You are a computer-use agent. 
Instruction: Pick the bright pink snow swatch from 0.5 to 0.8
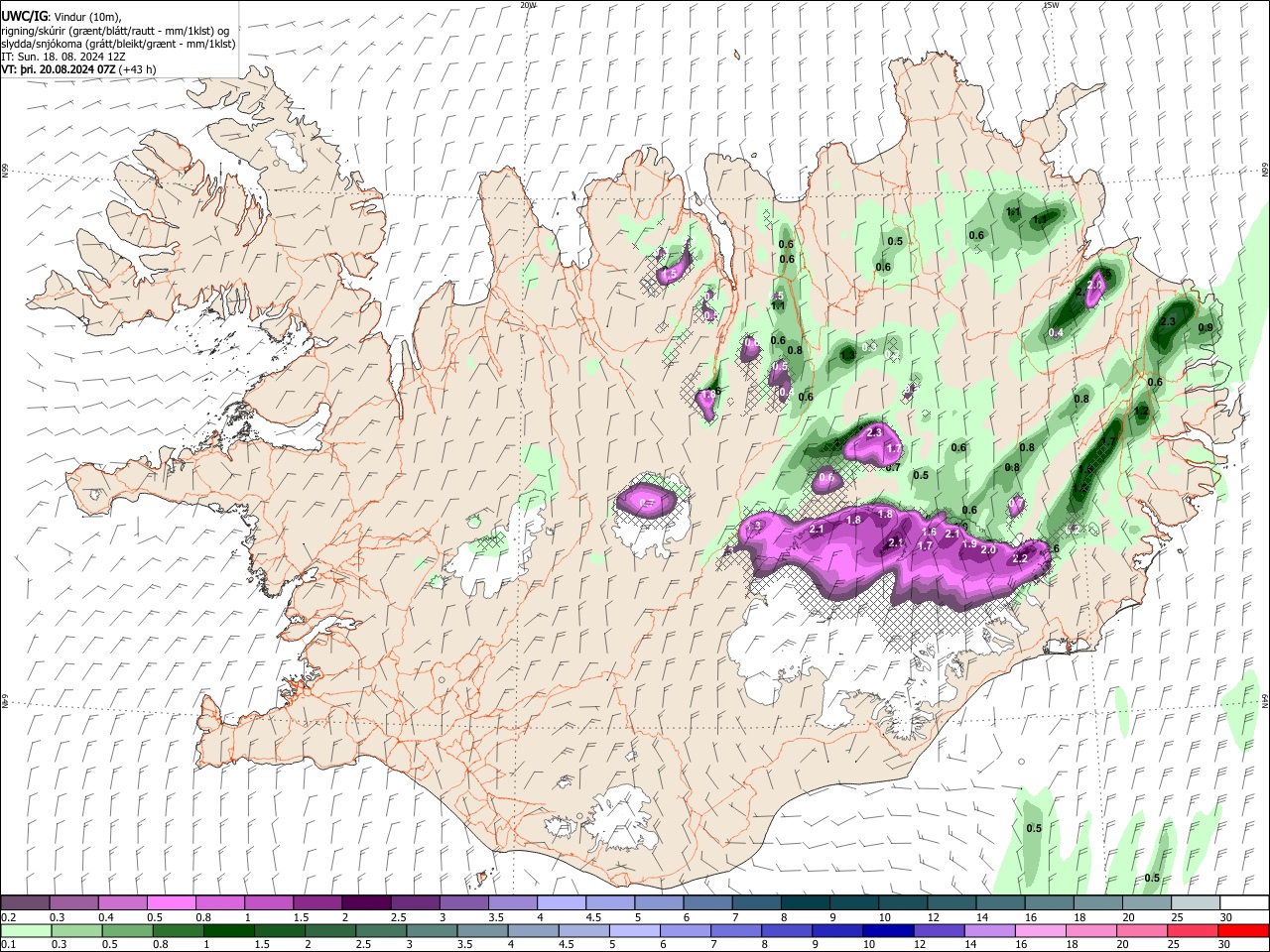171,903
